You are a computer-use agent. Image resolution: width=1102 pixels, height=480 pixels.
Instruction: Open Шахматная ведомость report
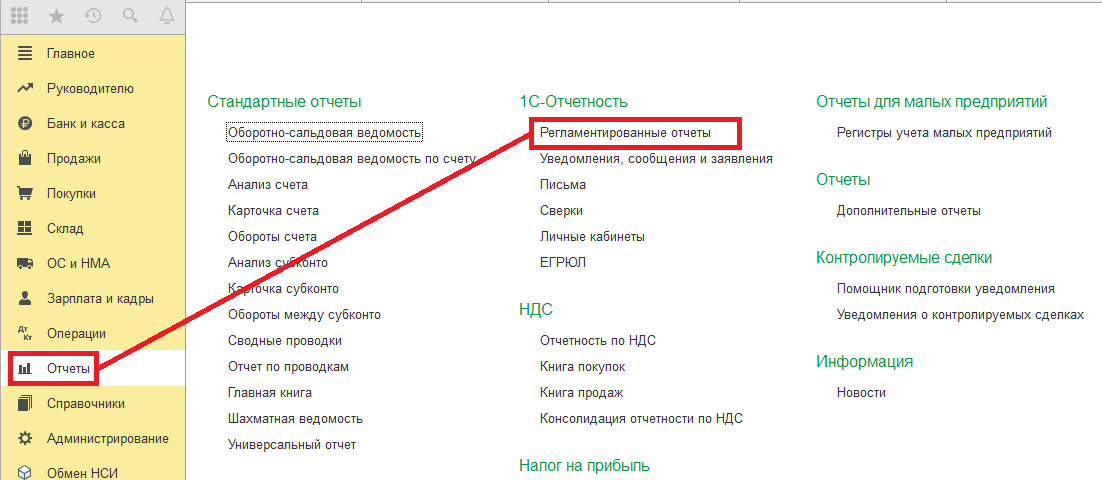coord(295,419)
